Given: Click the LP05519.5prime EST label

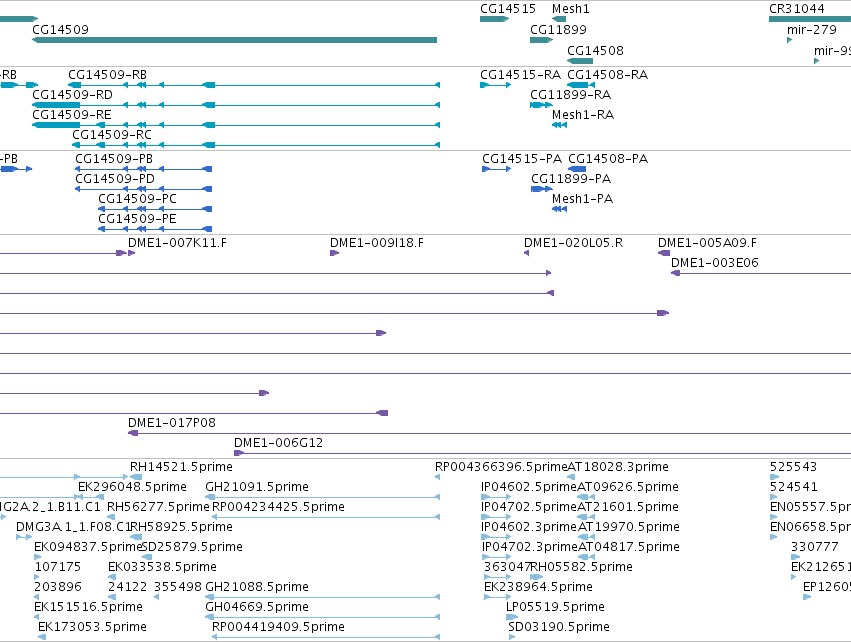Looking at the screenshot, I should [555, 607].
